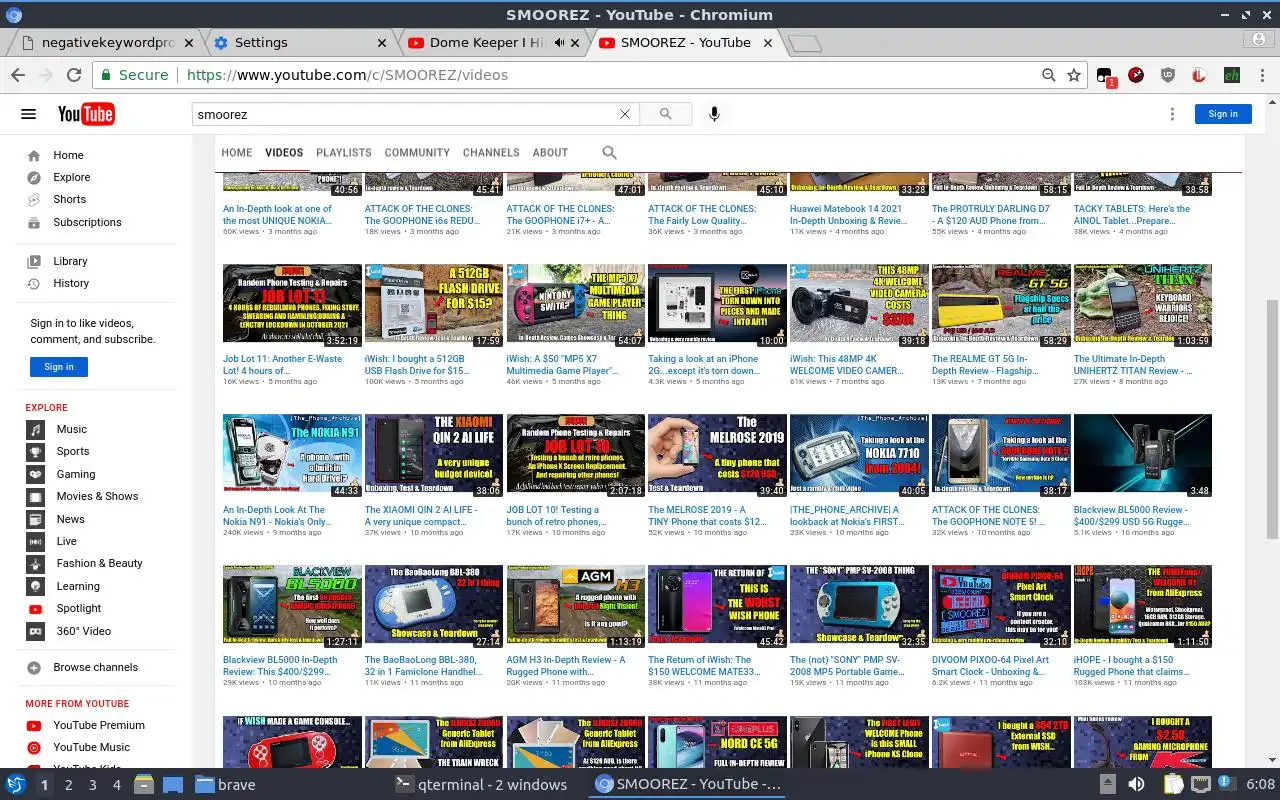This screenshot has height=800, width=1280.
Task: Open the COMMUNITY channel tab
Action: coord(417,153)
